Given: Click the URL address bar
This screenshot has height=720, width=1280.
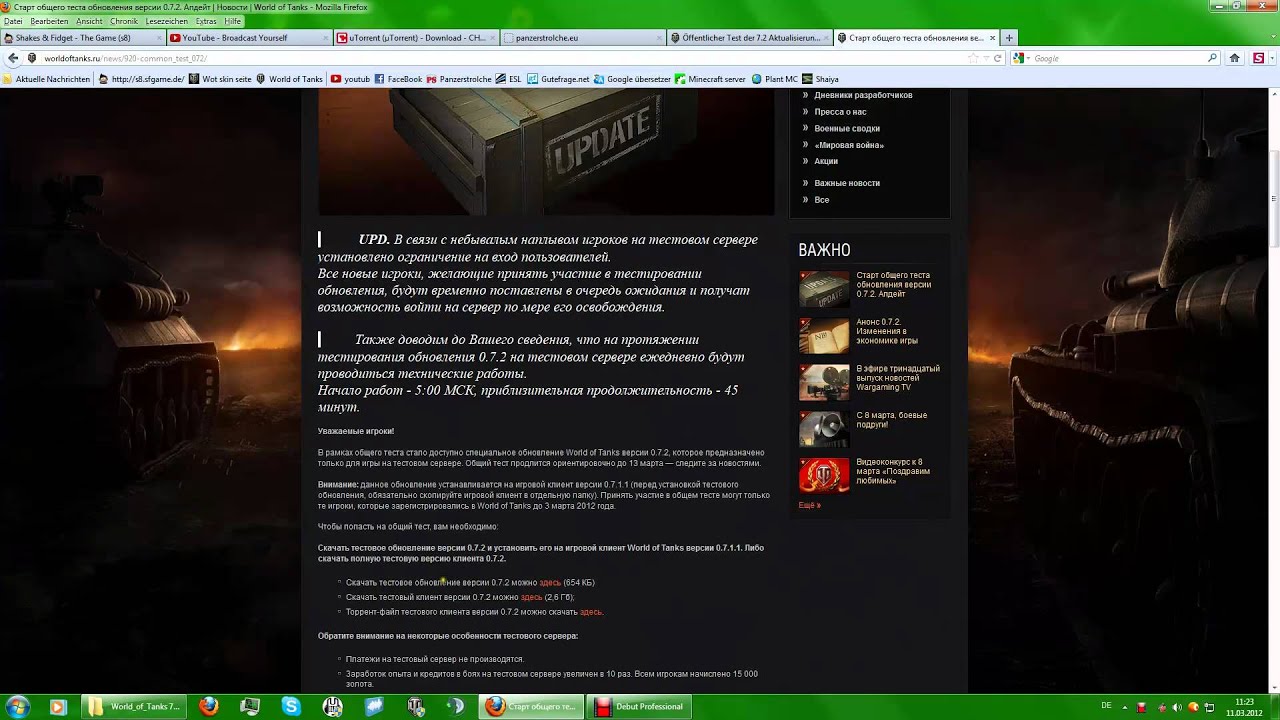Looking at the screenshot, I should 500,58.
